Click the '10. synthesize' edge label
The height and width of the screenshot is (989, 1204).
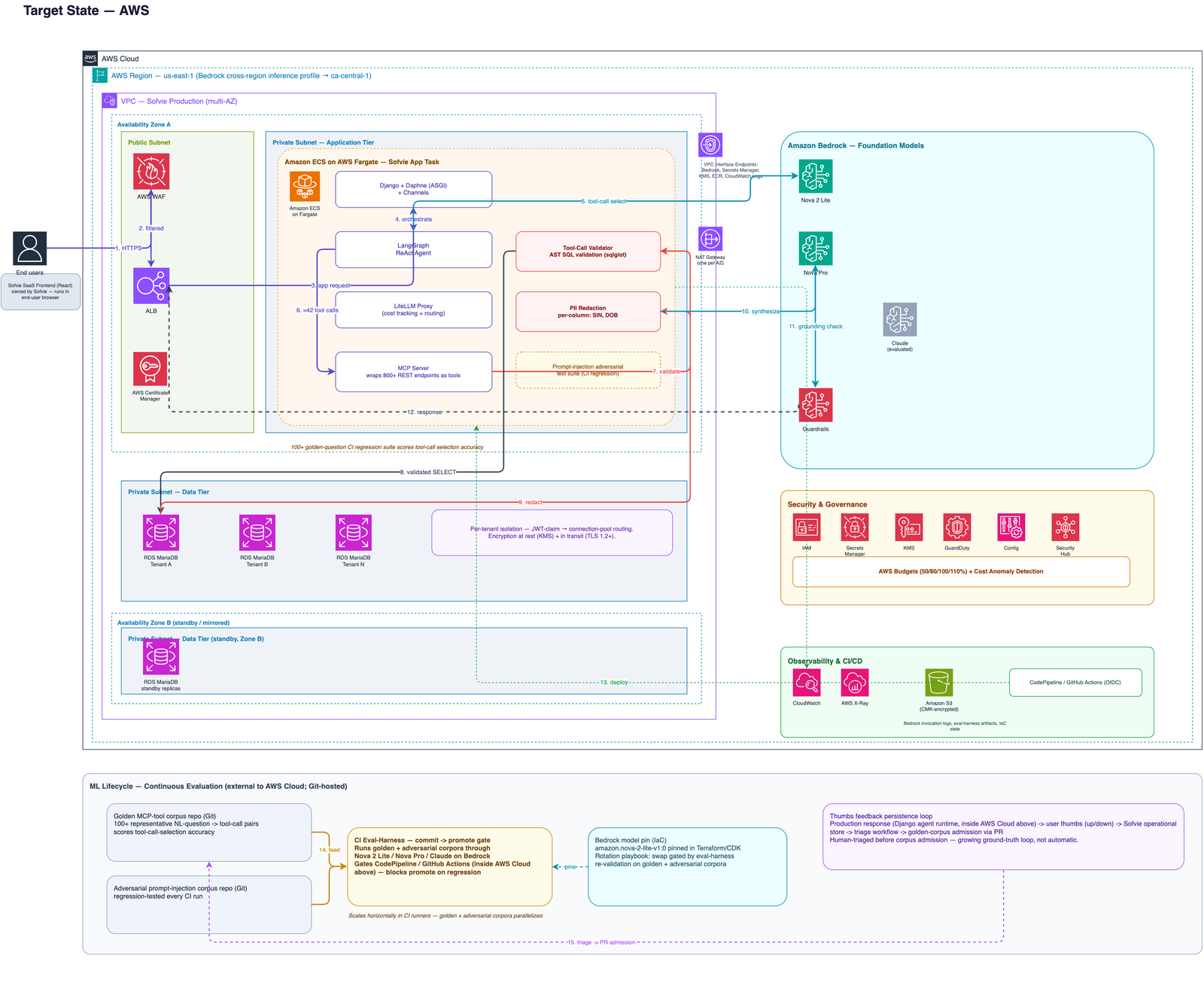click(761, 311)
